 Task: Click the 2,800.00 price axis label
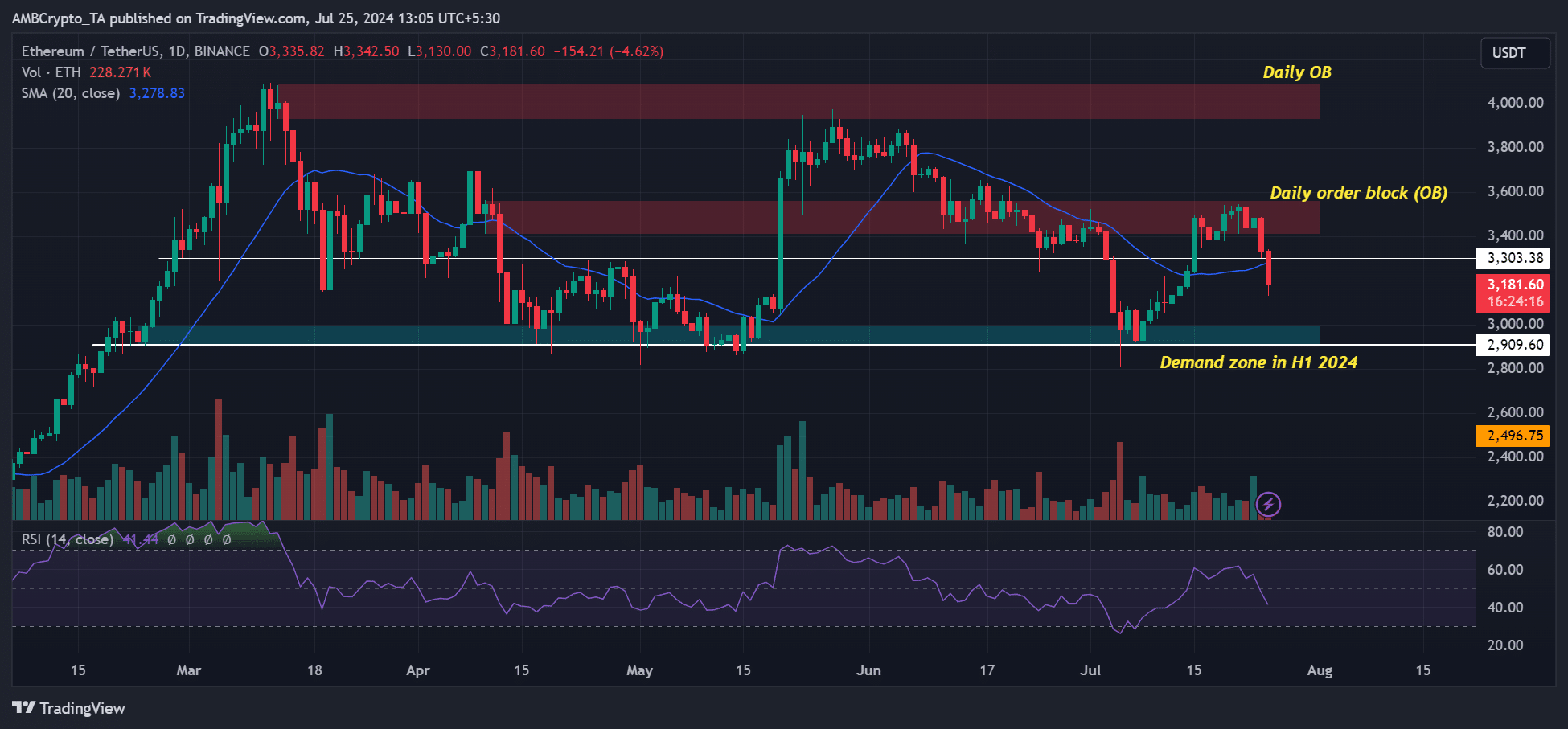tap(1515, 368)
